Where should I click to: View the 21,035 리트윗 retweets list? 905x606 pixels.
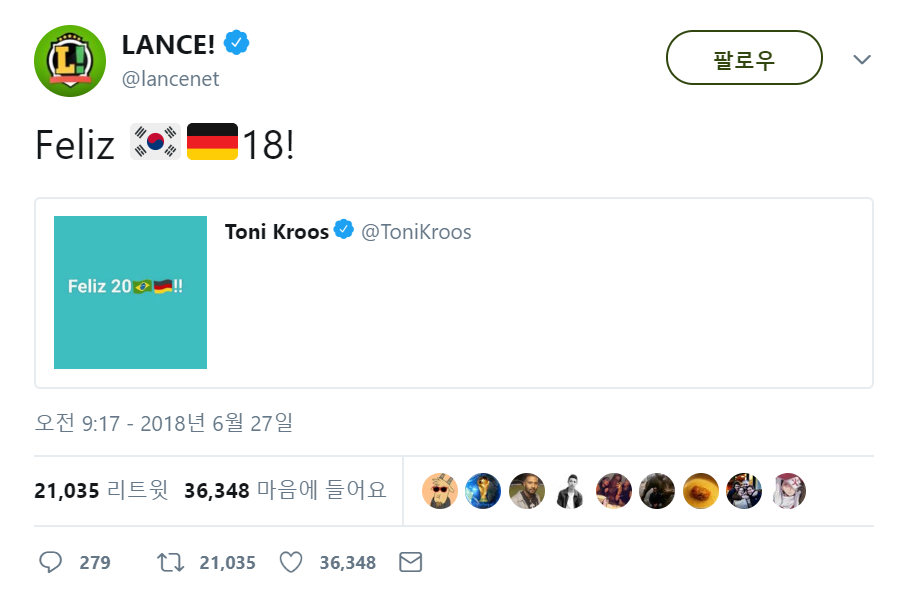pyautogui.click(x=101, y=491)
